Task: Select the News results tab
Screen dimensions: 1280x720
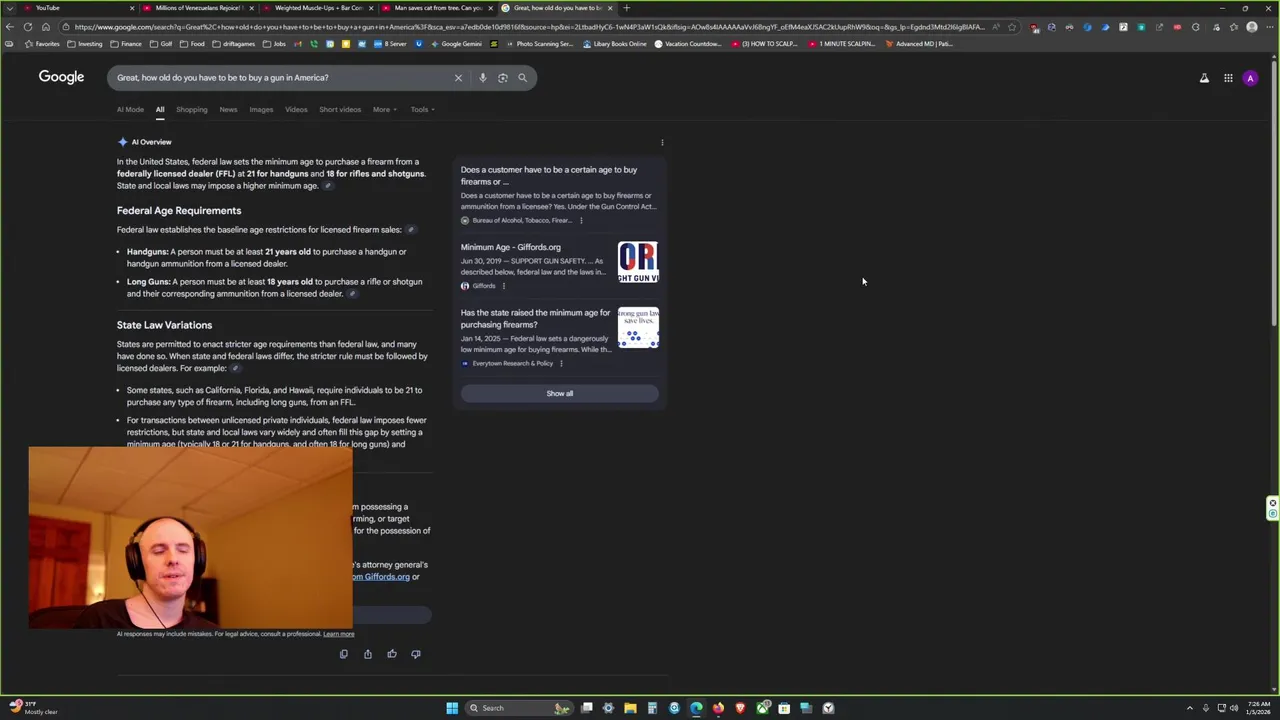Action: pos(228,109)
